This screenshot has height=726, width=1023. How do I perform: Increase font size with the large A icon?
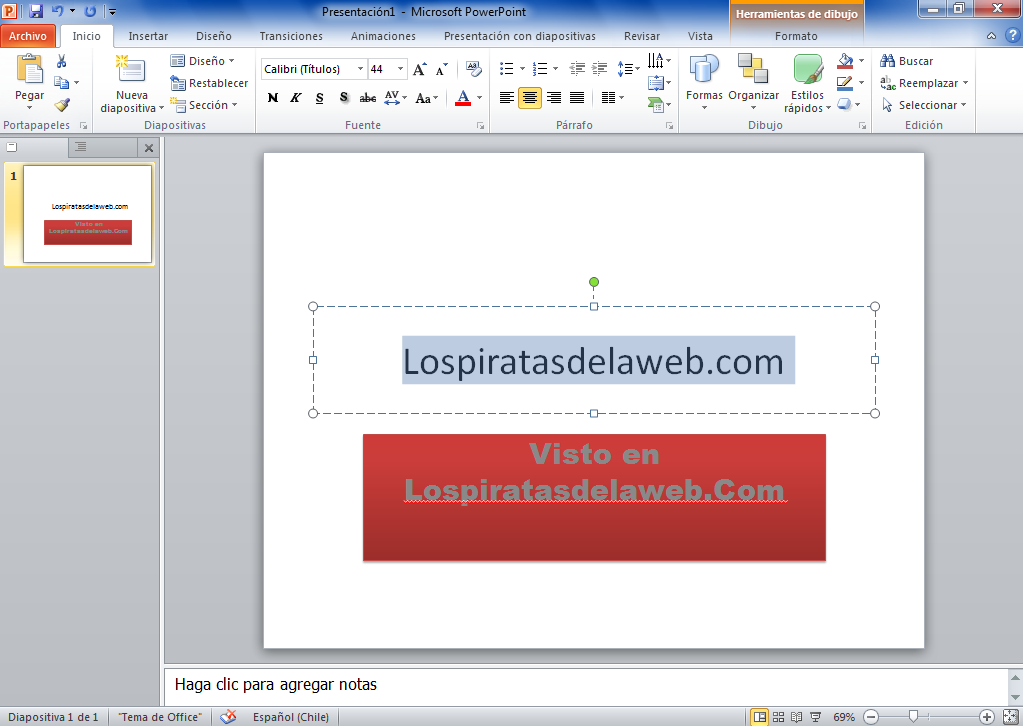pos(420,69)
